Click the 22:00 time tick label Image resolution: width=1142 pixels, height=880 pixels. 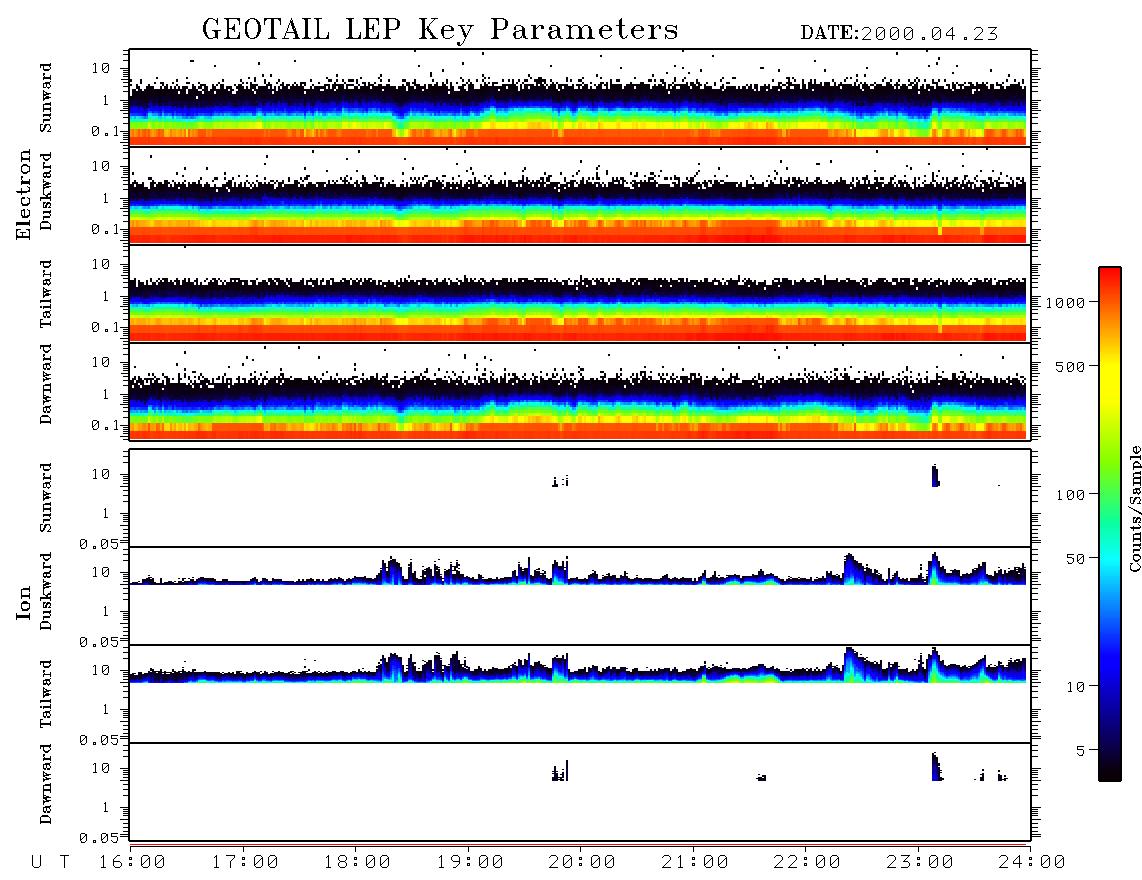click(807, 863)
